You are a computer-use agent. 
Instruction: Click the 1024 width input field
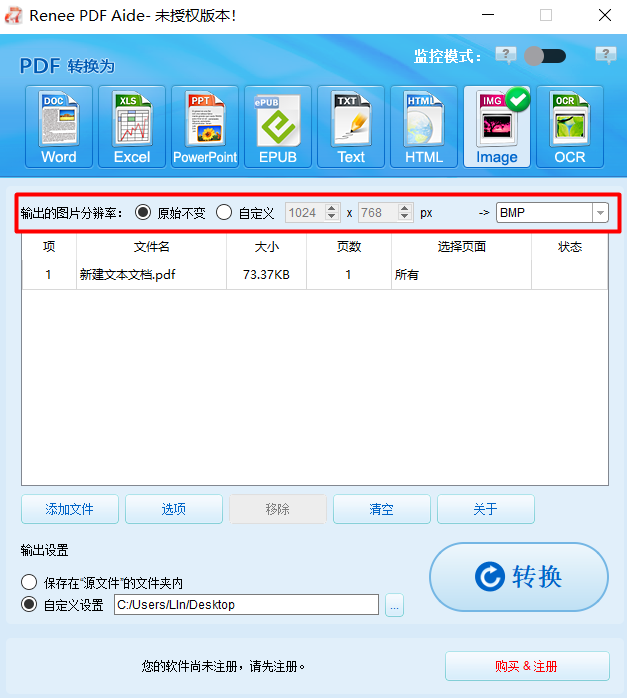(306, 212)
